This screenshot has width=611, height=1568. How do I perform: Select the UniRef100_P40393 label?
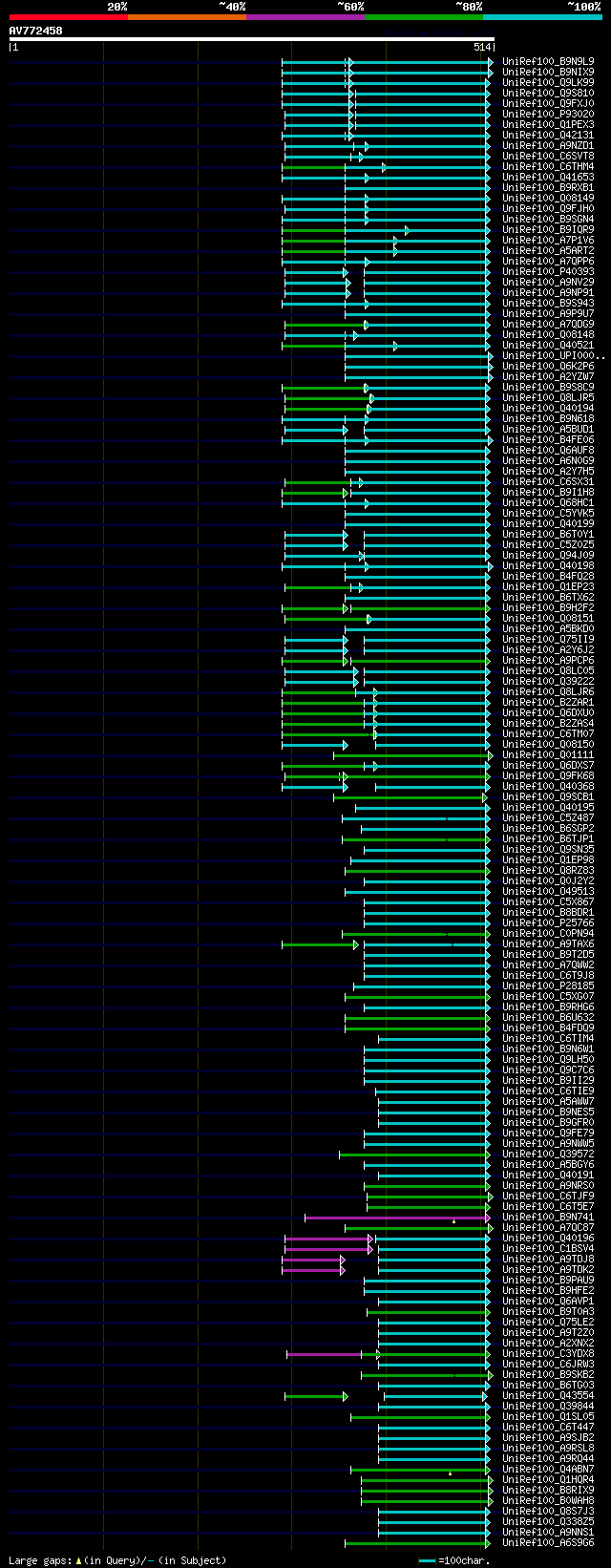point(548,271)
